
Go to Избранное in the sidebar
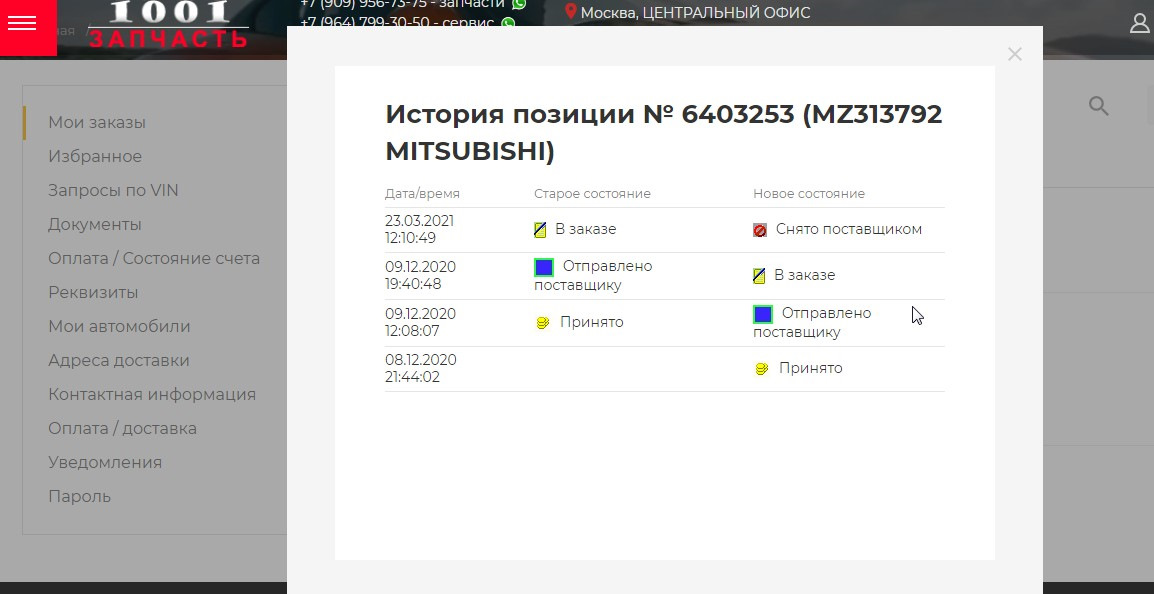pos(94,156)
